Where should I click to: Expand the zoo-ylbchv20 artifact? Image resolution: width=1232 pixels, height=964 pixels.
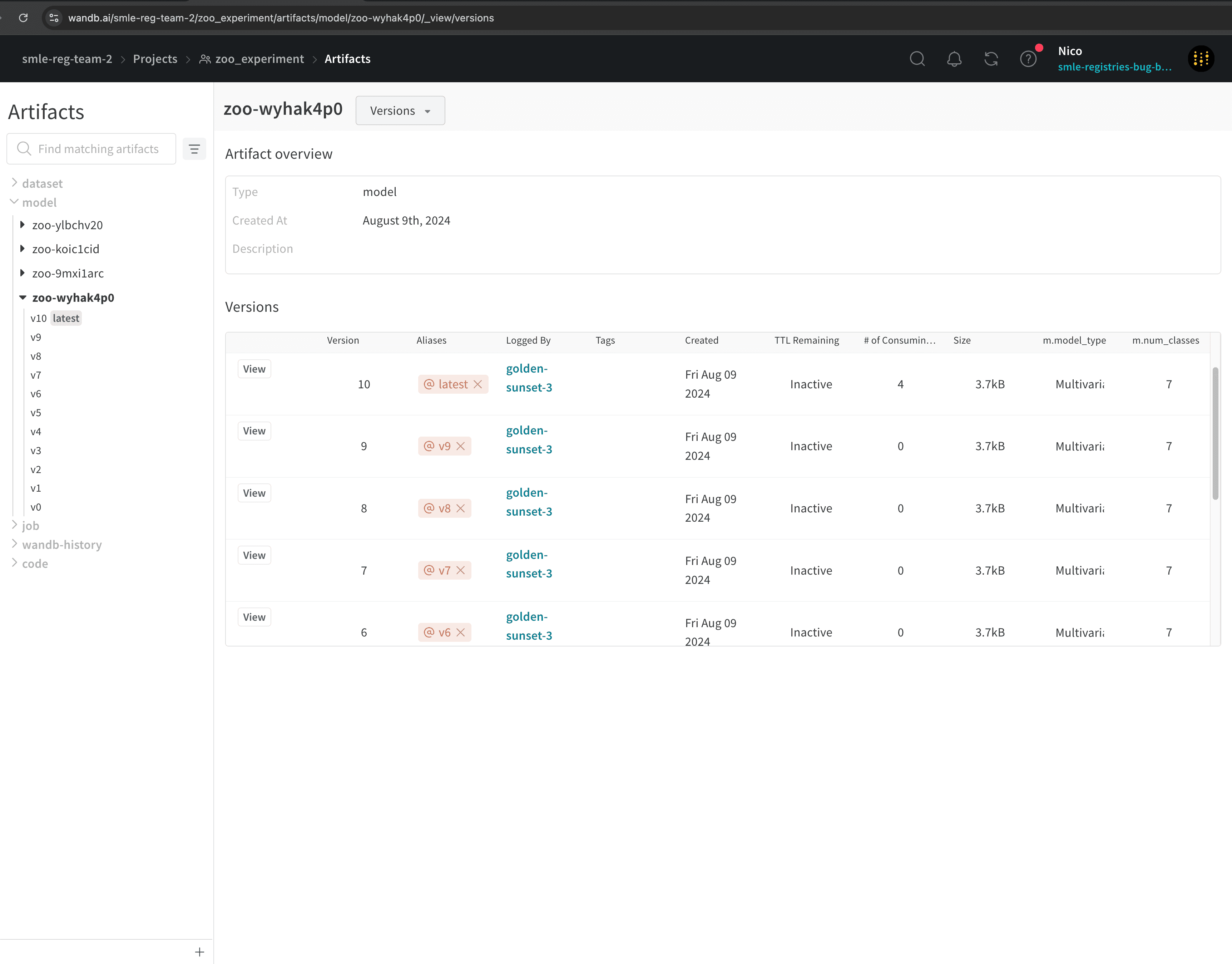click(23, 225)
